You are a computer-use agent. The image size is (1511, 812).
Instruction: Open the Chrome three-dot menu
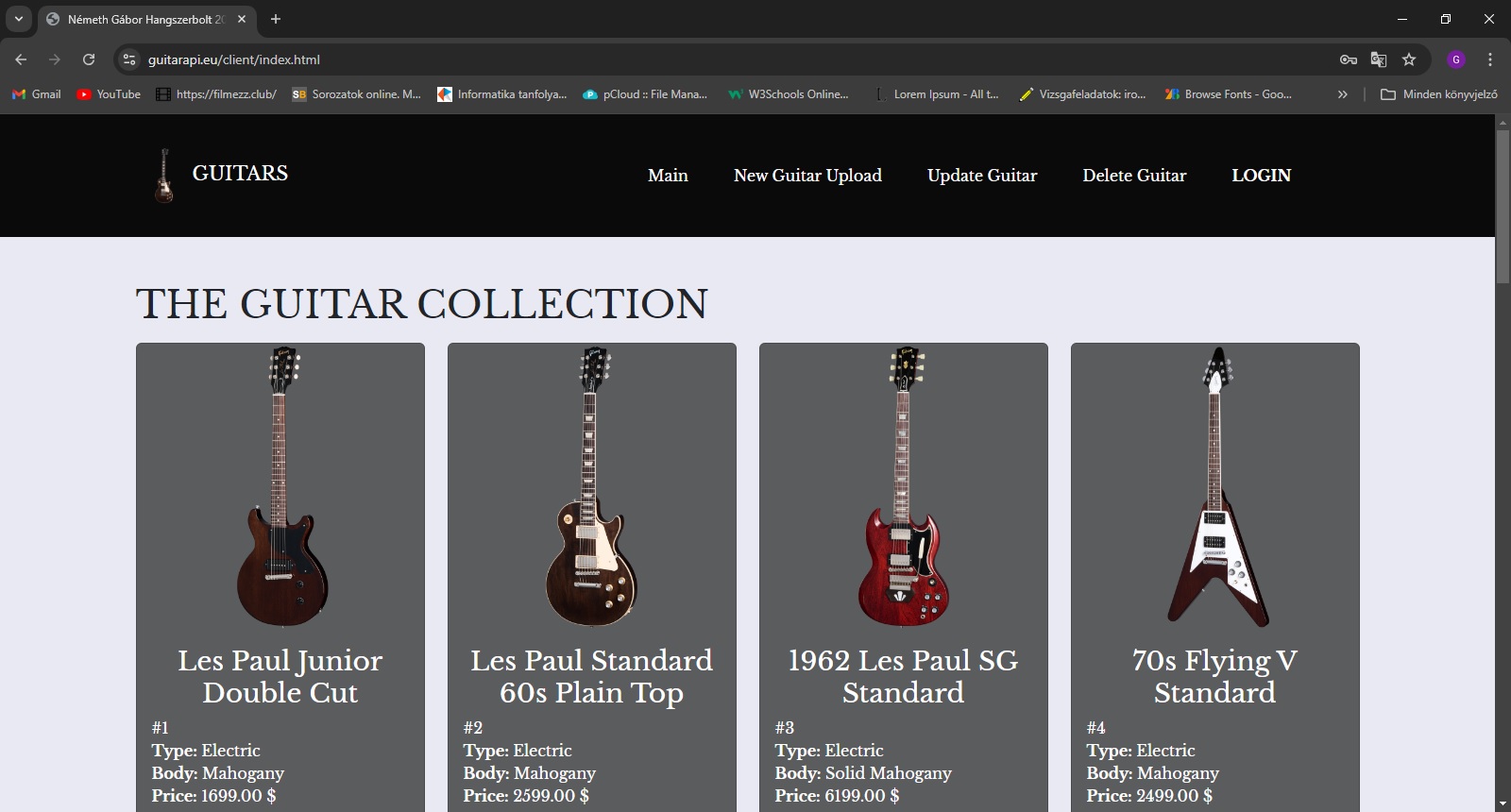coord(1490,59)
